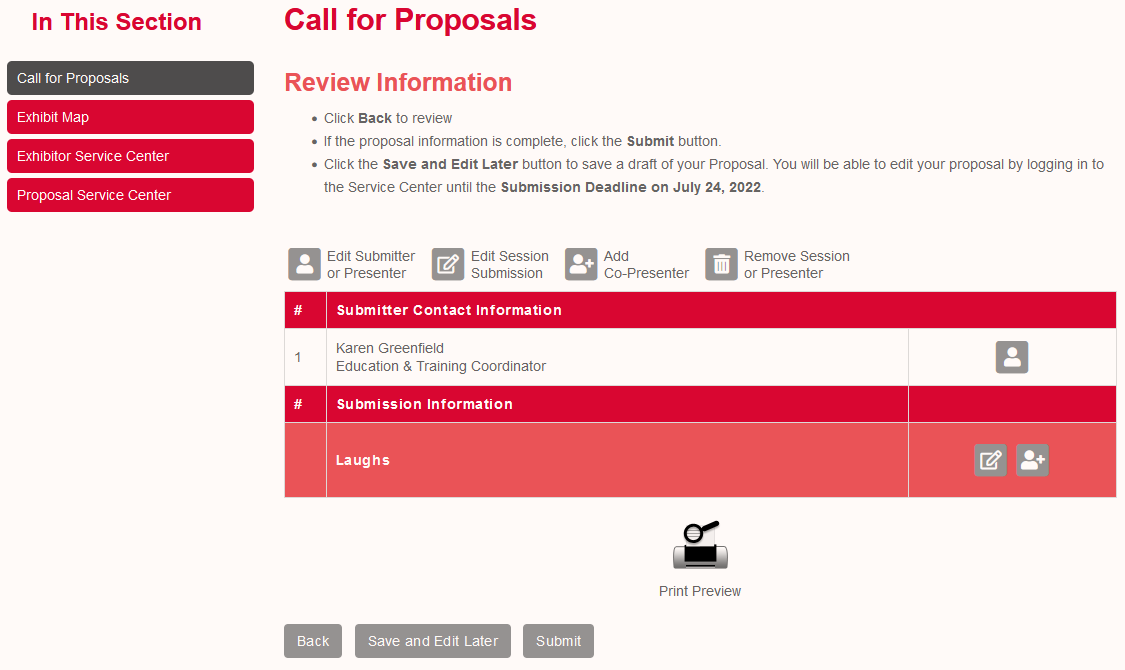
Task: Go to Exhibit Map in sidebar
Action: [x=131, y=117]
